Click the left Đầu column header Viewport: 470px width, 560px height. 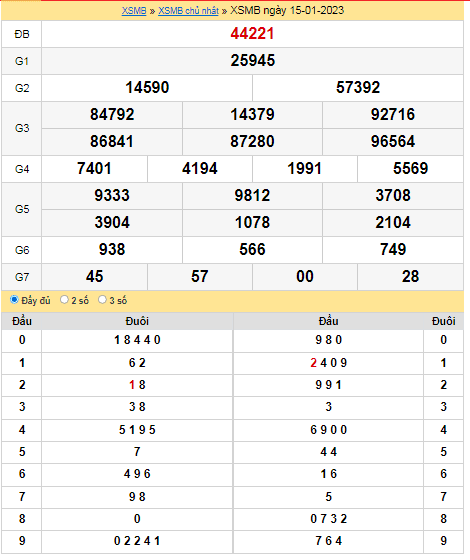(22, 321)
